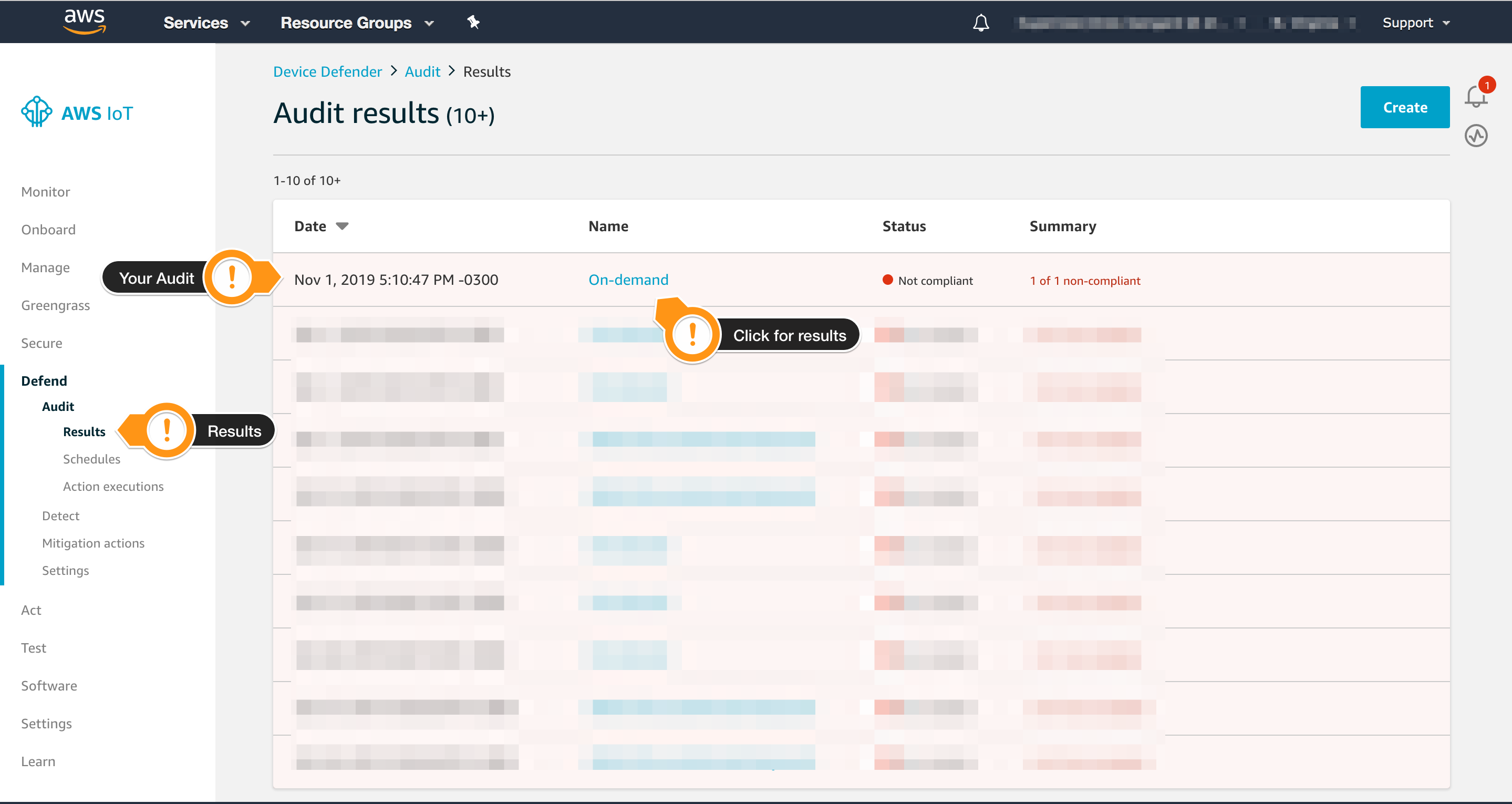Click the date 'Nov 1, 2019 5:10:47 PM -0300'
This screenshot has width=1512, height=804.
(396, 280)
